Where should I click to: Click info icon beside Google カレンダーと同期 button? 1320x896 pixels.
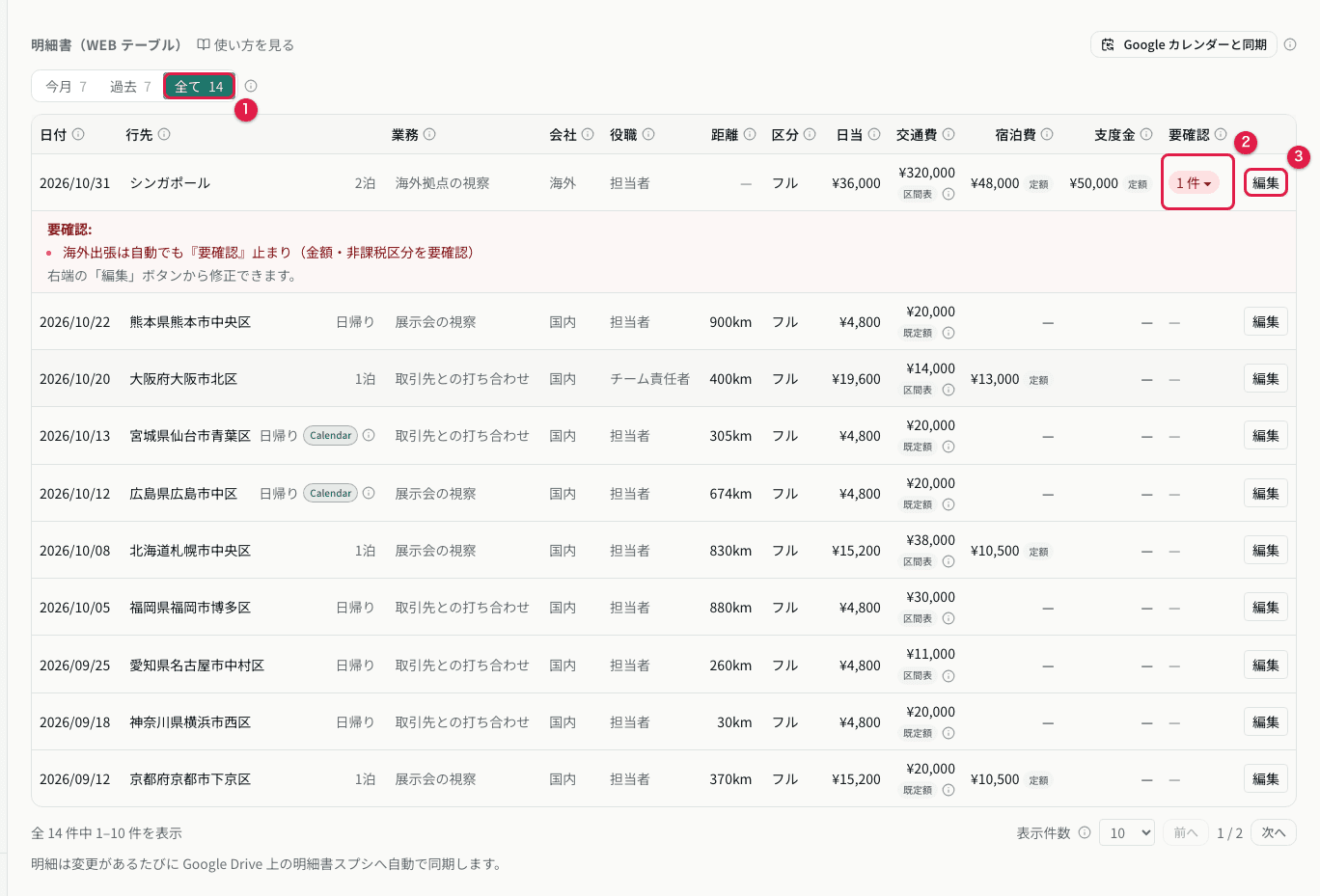coord(1290,44)
